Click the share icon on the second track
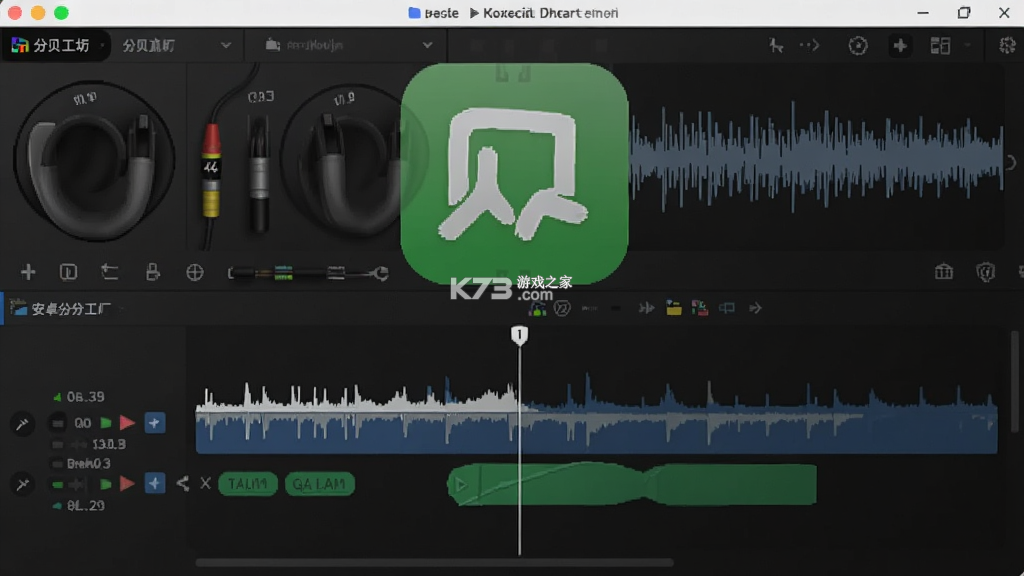The height and width of the screenshot is (576, 1024). pos(183,483)
